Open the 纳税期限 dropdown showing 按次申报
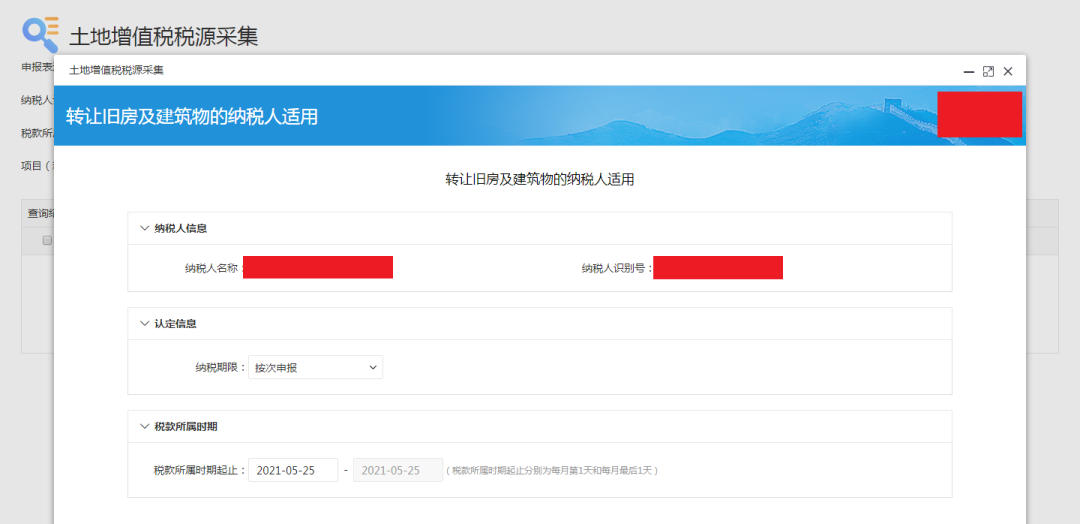Viewport: 1080px width, 524px height. click(315, 368)
